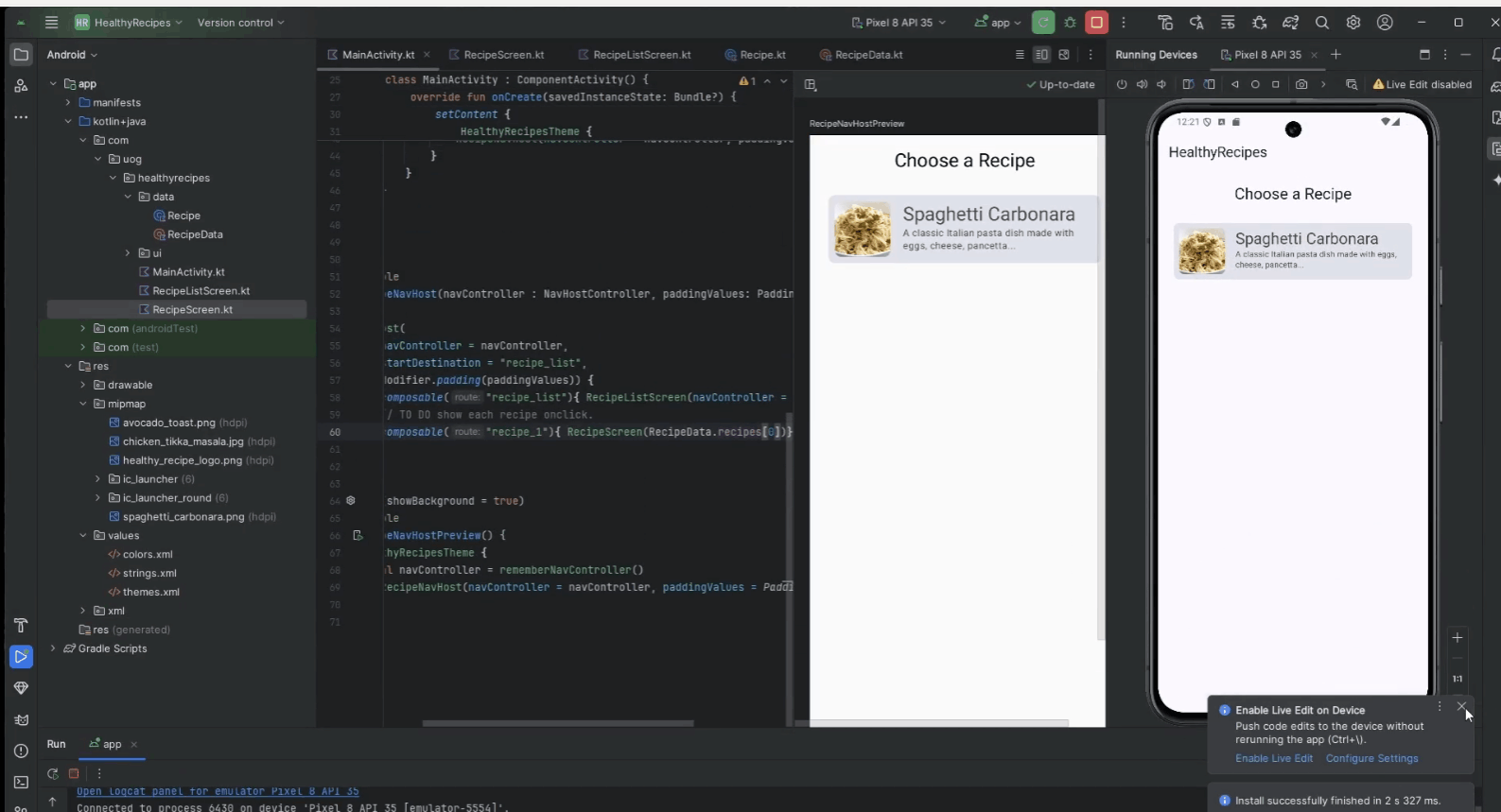
Task: Collapse the values folder
Action: point(83,536)
